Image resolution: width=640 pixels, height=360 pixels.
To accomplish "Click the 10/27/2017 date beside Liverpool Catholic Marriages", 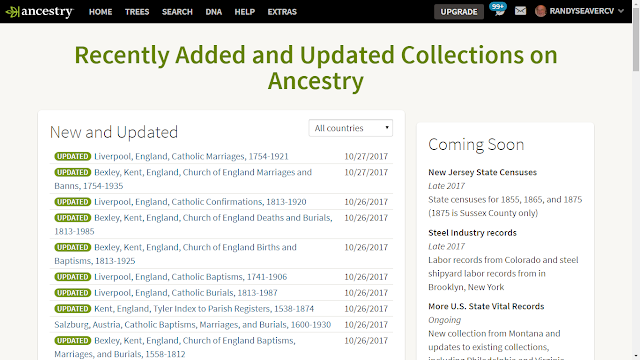I will (x=366, y=156).
